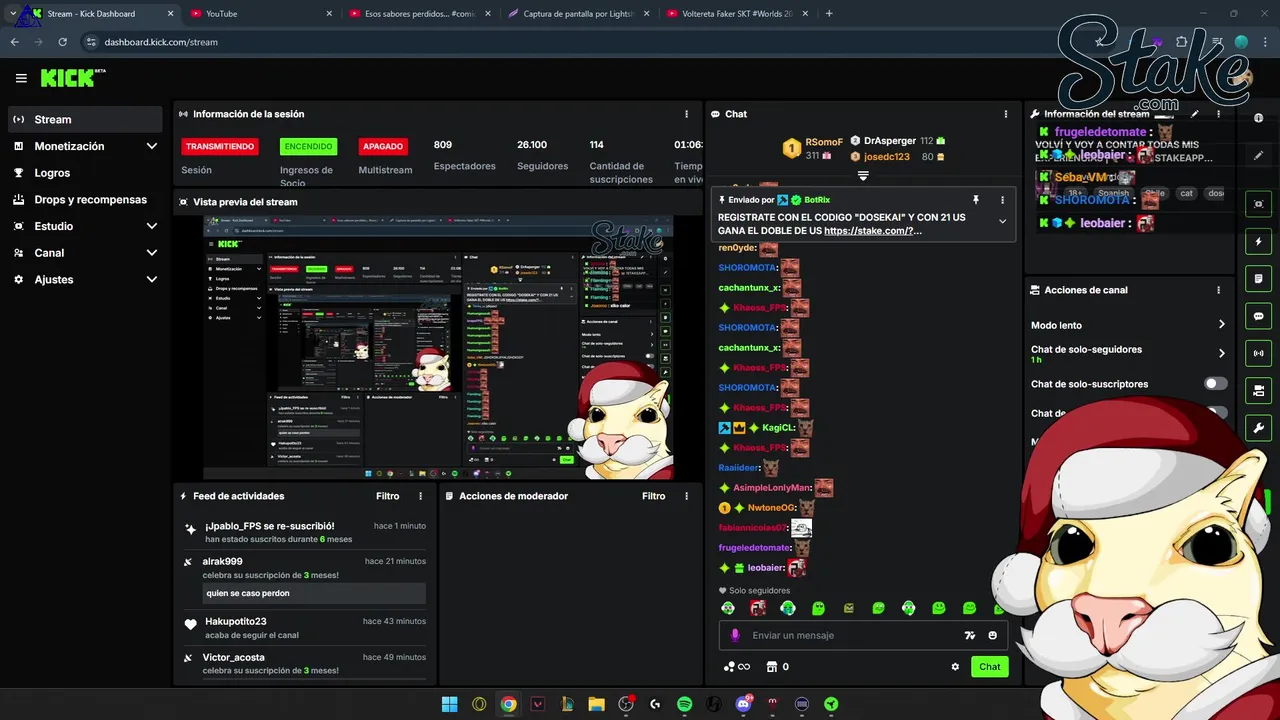Open the Windows Start menu
This screenshot has width=1280, height=720.
tap(450, 704)
